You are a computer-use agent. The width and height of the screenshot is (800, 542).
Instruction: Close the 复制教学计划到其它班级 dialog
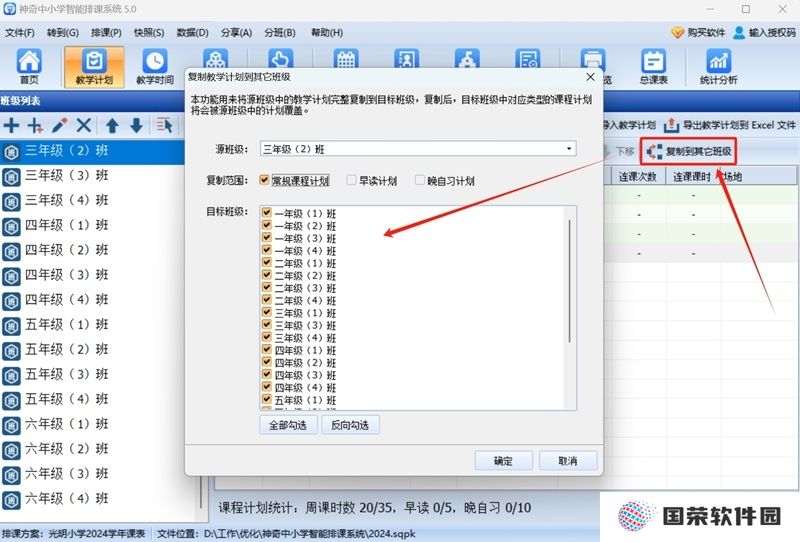point(590,77)
